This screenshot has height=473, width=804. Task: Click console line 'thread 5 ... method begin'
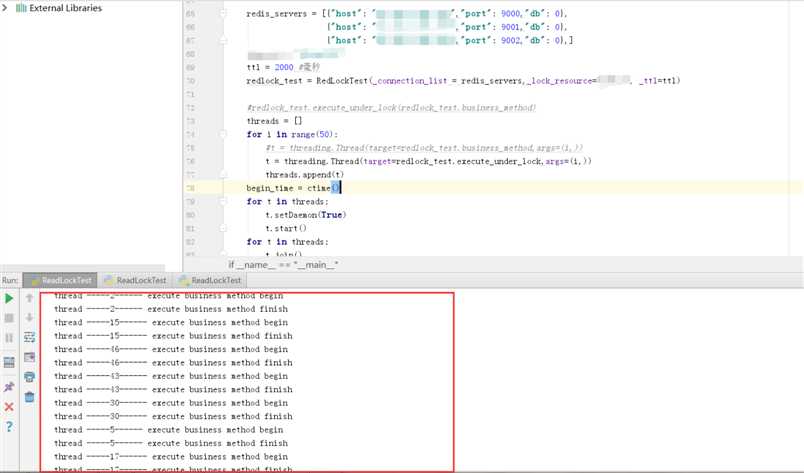click(x=168, y=429)
